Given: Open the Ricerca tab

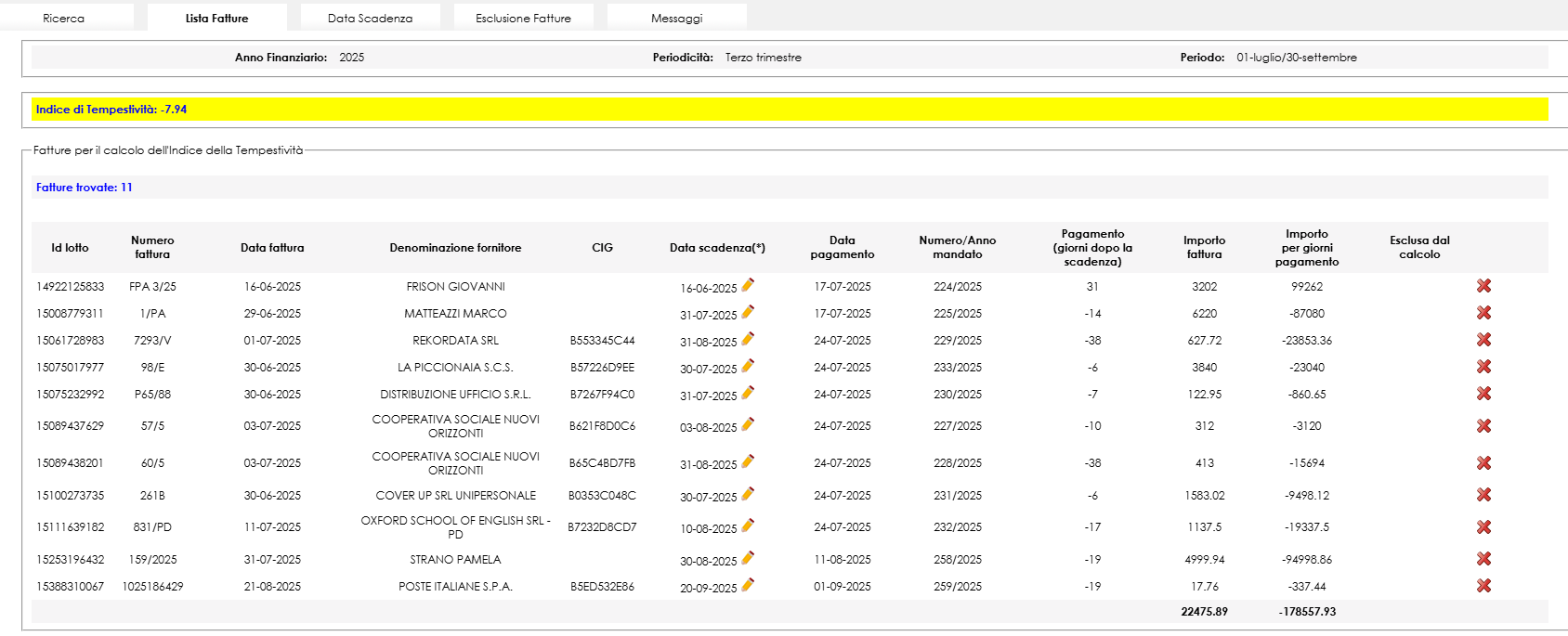Looking at the screenshot, I should [x=64, y=18].
